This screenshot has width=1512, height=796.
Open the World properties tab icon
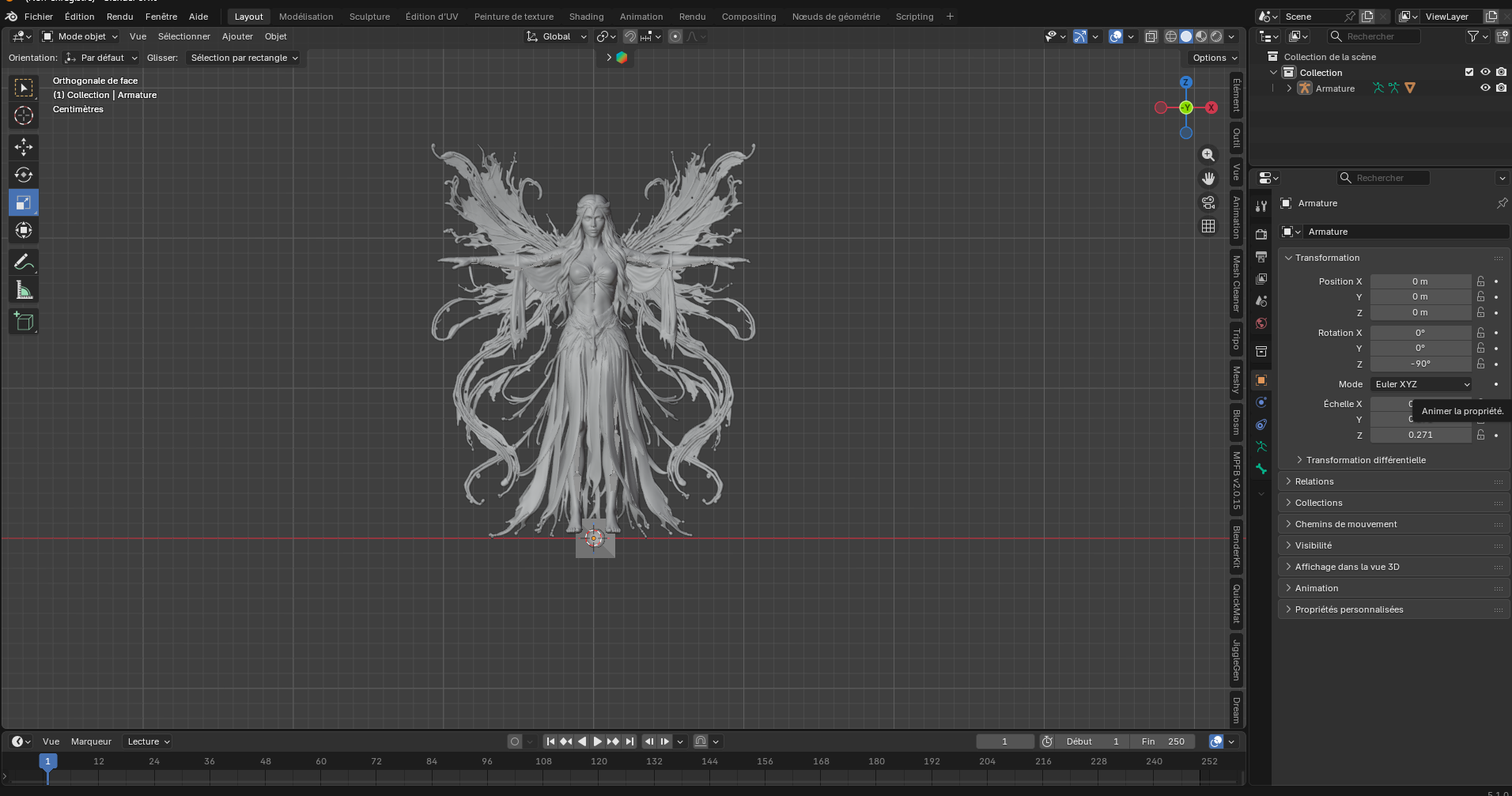(x=1261, y=323)
